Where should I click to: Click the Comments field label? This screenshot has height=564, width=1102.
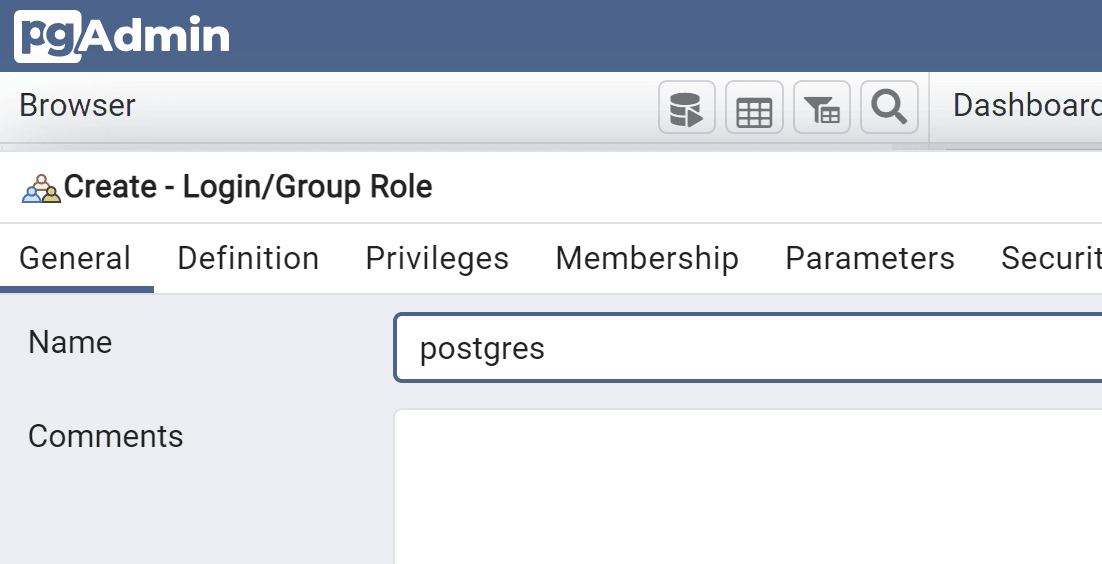click(x=105, y=437)
